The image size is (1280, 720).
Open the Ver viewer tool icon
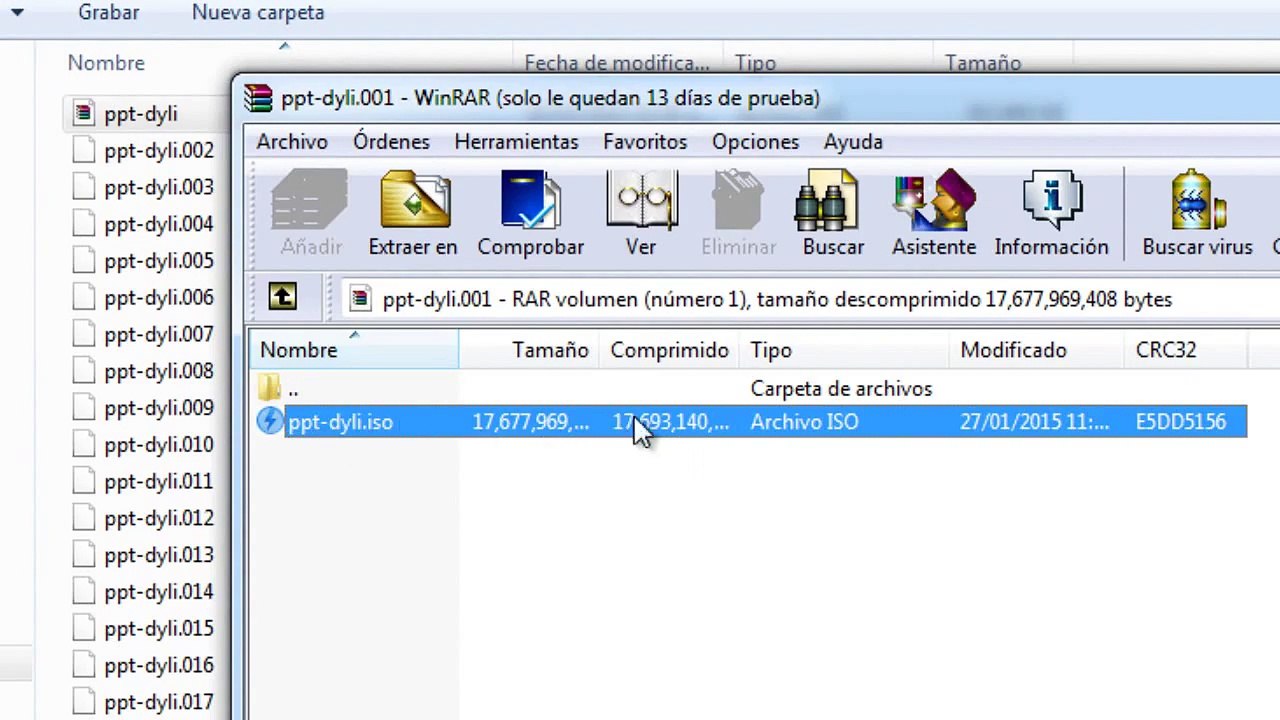(x=641, y=213)
